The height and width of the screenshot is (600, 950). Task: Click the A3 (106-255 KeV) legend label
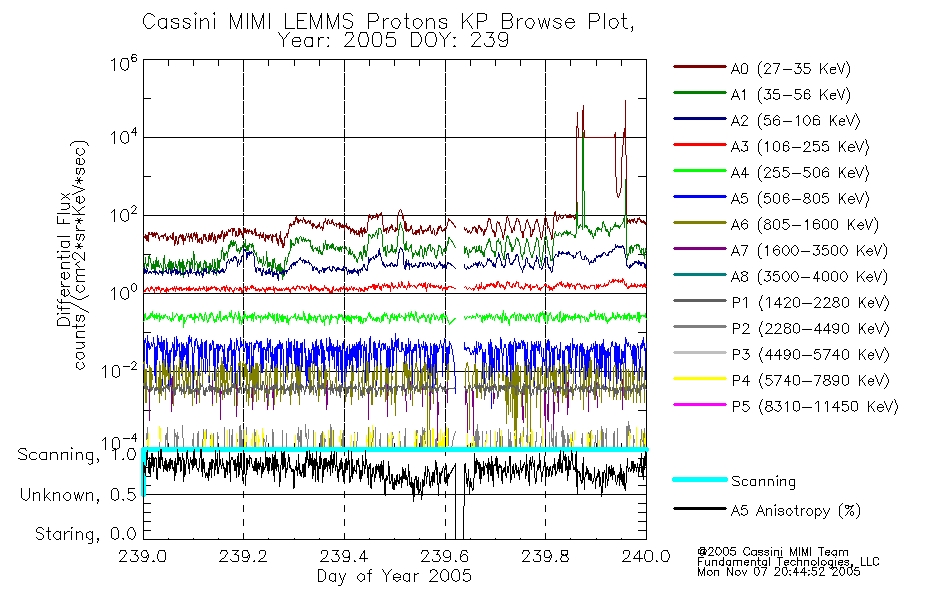pos(800,147)
